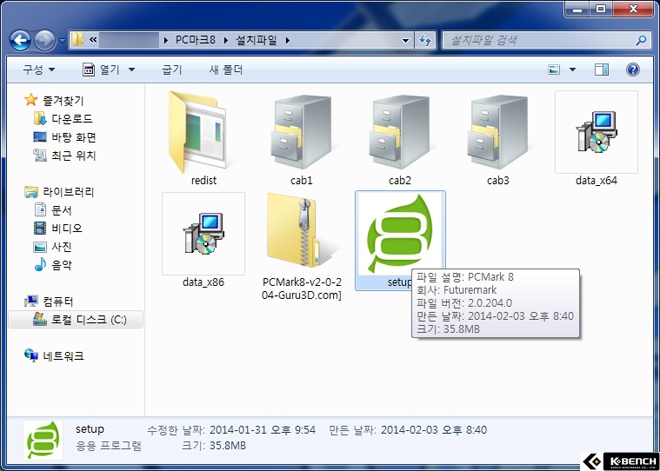Viewport: 660px width, 471px height.
Task: Click the change view icon
Action: click(x=554, y=69)
